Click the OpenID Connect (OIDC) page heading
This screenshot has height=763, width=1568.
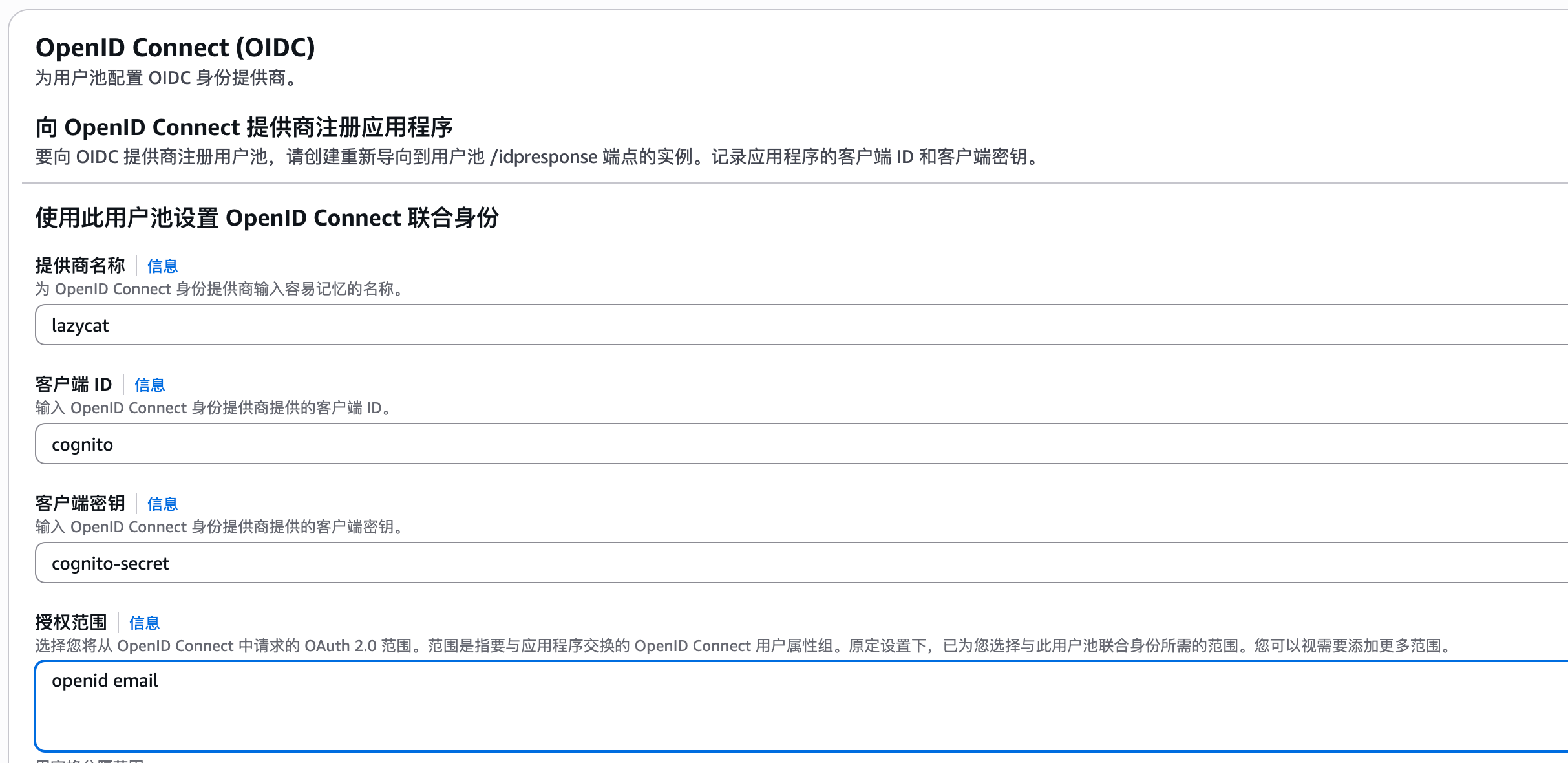[175, 48]
